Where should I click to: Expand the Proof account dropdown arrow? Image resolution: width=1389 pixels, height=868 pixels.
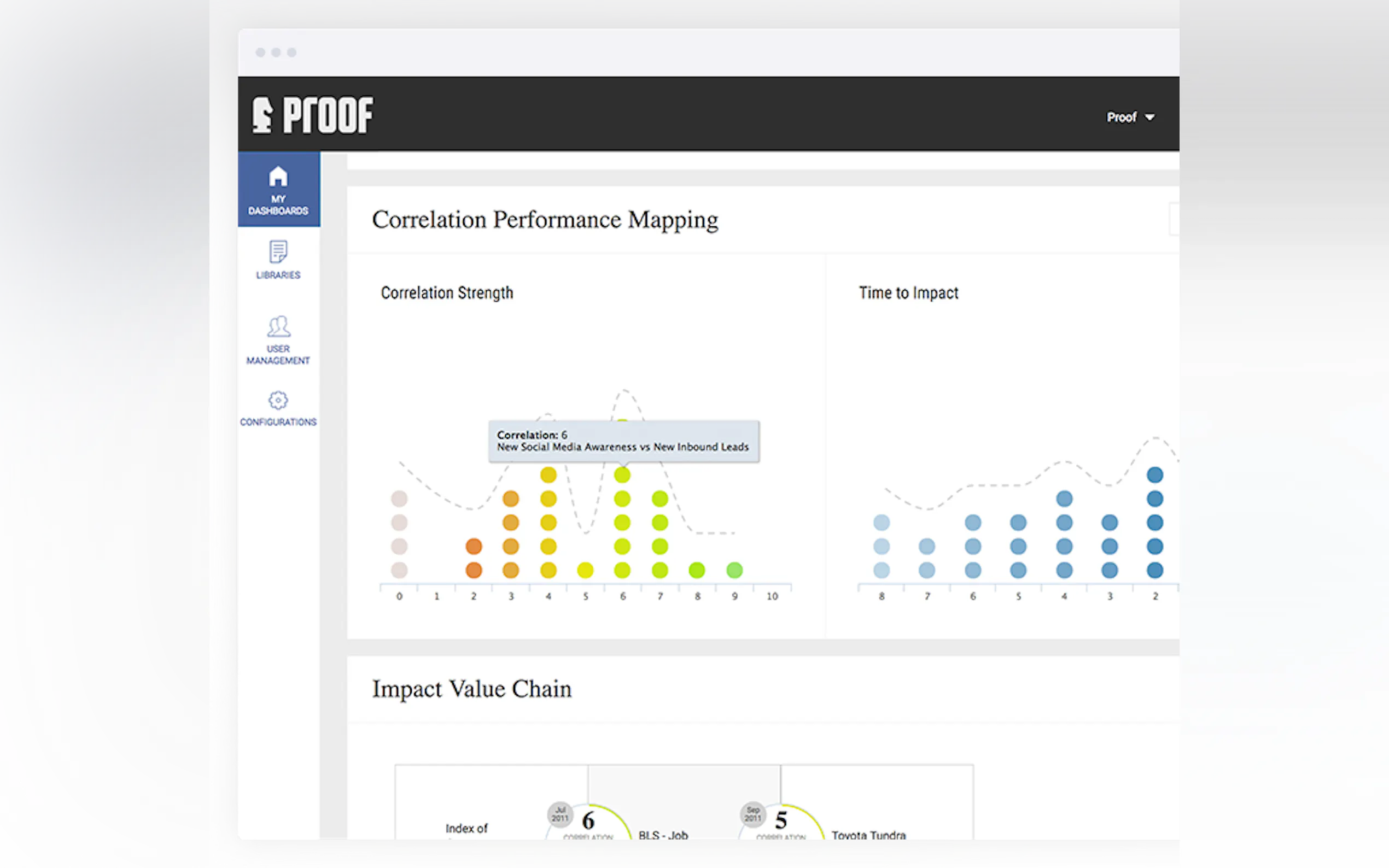pyautogui.click(x=1149, y=117)
